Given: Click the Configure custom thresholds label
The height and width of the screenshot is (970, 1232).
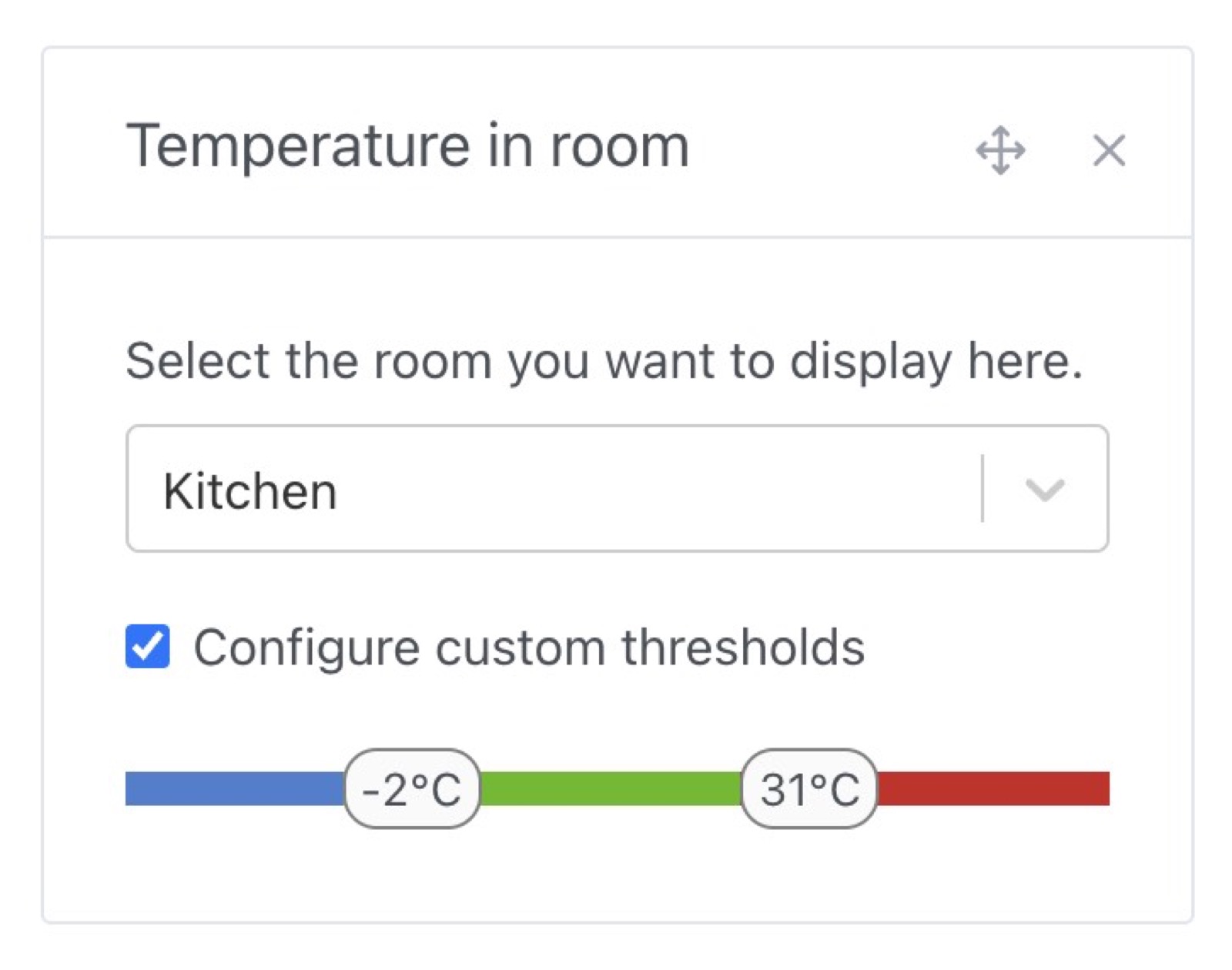Looking at the screenshot, I should click(530, 647).
